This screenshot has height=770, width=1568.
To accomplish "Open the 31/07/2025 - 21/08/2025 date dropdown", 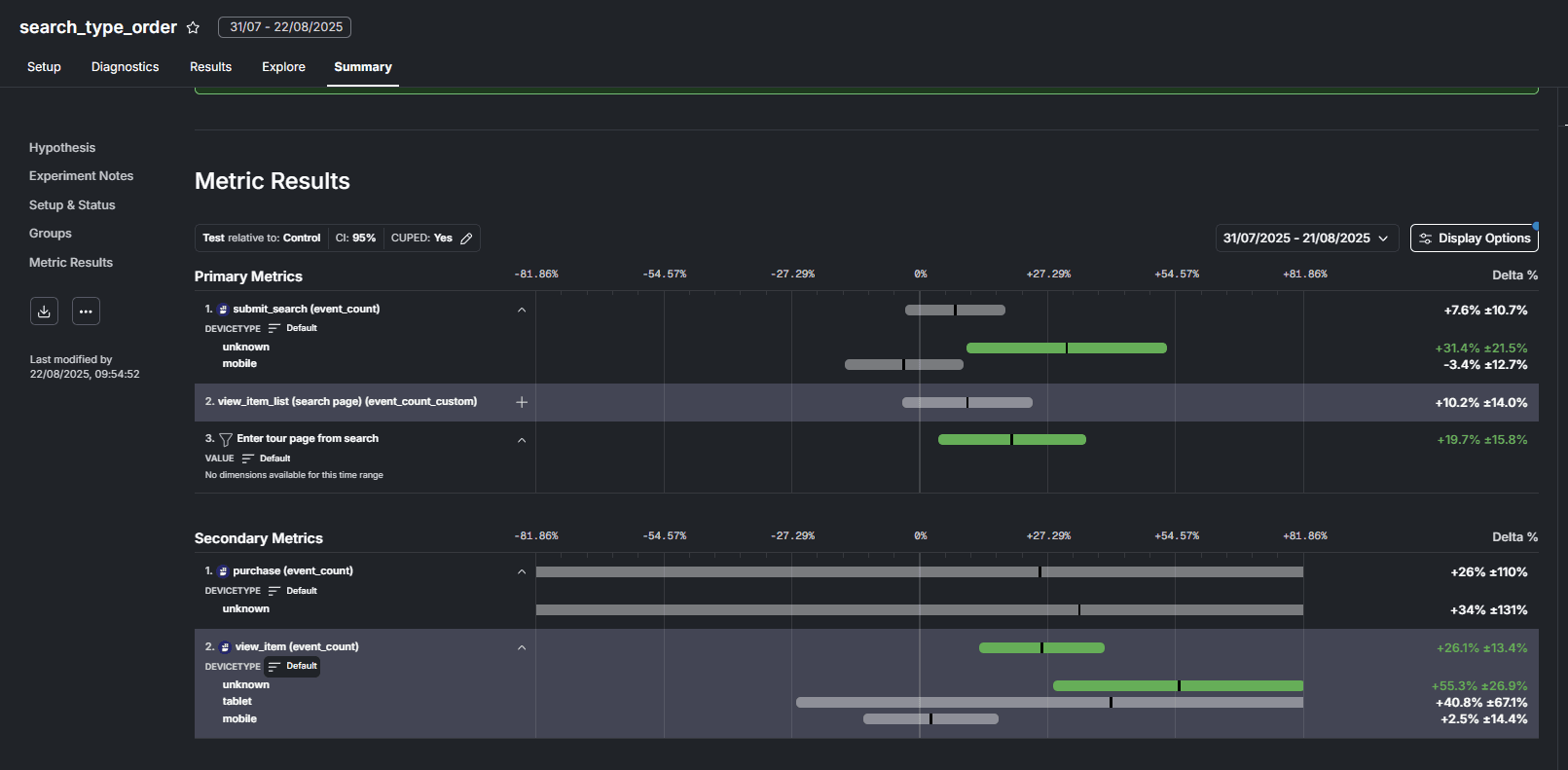I will click(1307, 238).
